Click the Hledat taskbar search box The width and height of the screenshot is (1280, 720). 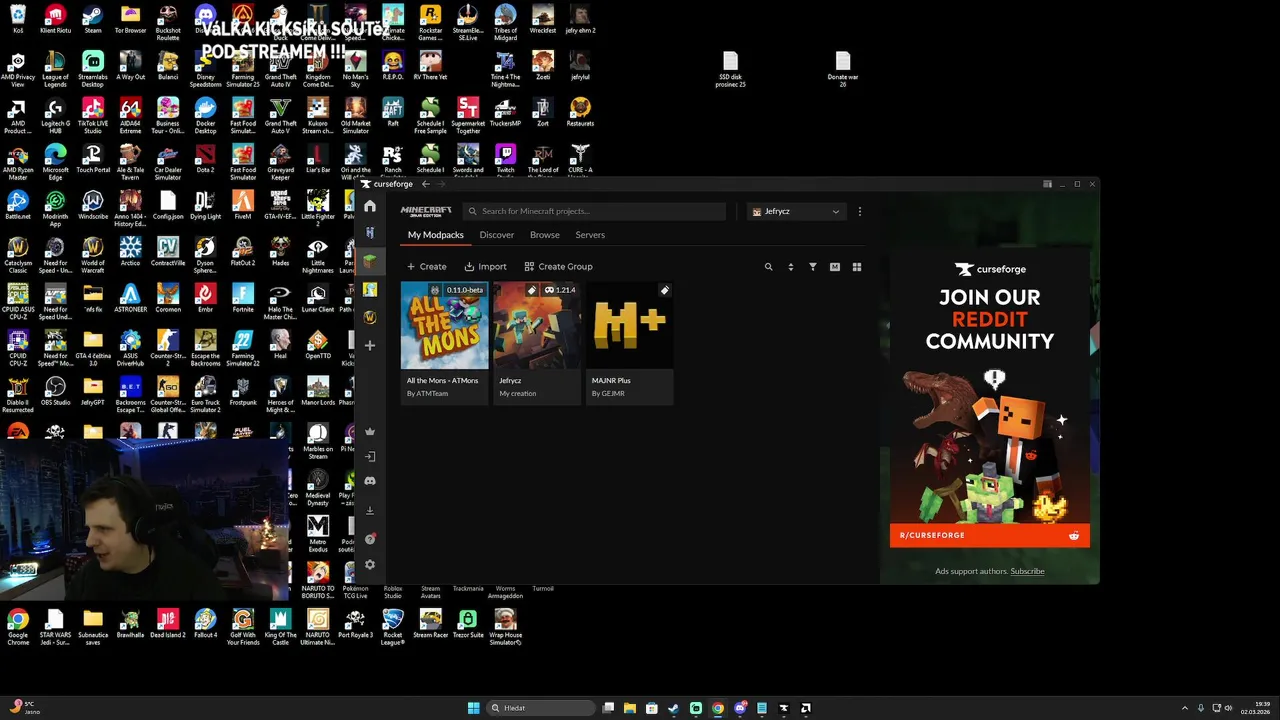point(539,708)
